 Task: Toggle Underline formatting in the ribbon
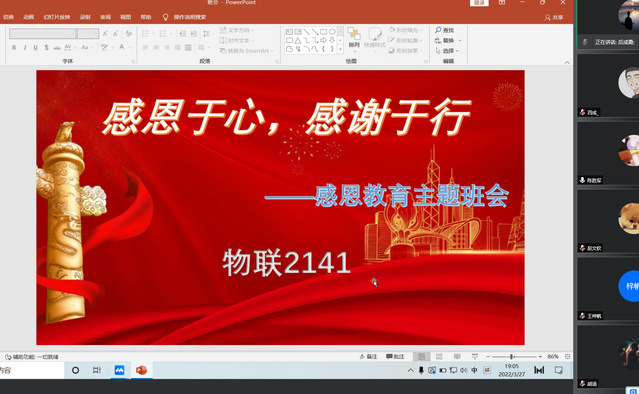35,48
